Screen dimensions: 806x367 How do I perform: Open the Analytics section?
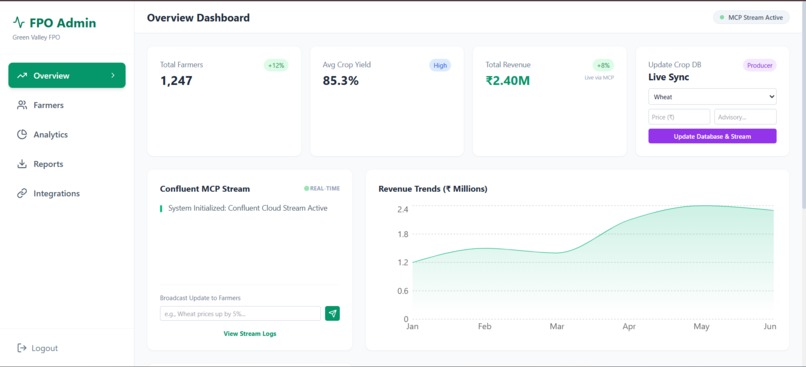point(67,135)
